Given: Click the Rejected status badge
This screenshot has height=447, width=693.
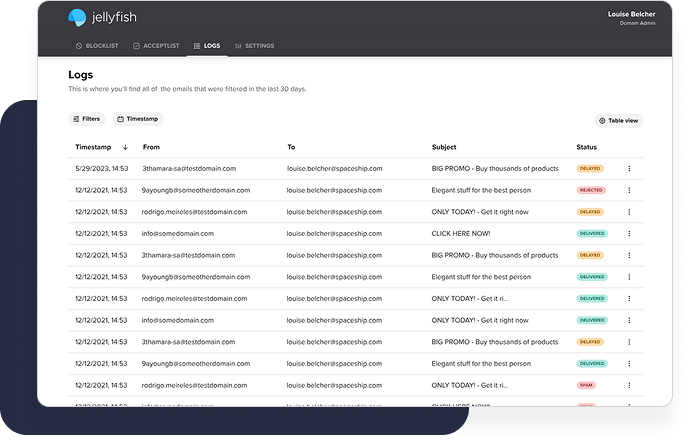Looking at the screenshot, I should click(x=590, y=190).
